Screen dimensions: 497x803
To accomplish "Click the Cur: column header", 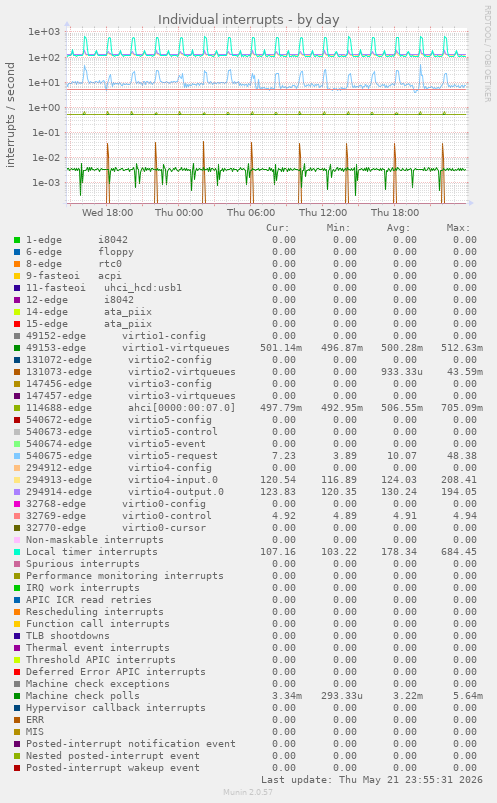I will (x=277, y=228).
